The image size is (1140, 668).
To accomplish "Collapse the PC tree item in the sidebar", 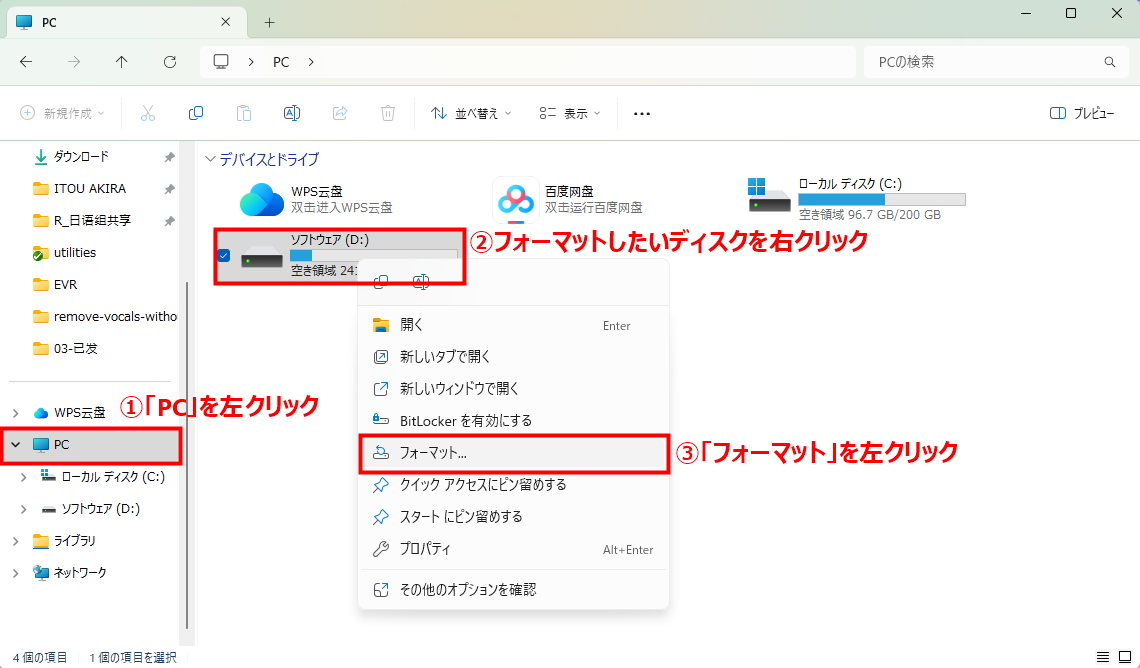I will [x=14, y=444].
